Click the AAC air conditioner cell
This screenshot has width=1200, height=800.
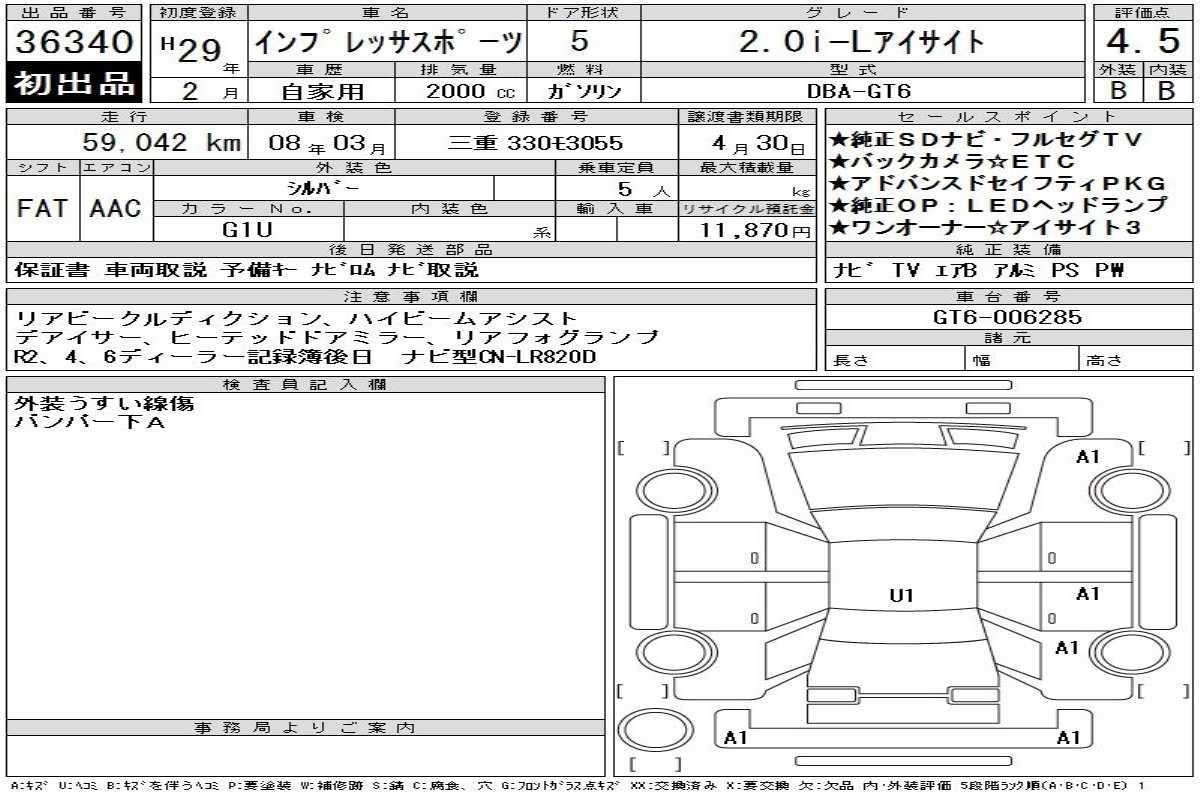(116, 208)
